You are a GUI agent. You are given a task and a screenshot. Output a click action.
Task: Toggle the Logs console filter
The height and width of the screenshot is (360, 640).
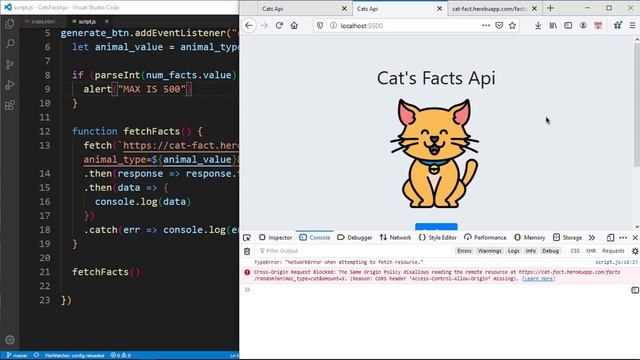pos(513,251)
